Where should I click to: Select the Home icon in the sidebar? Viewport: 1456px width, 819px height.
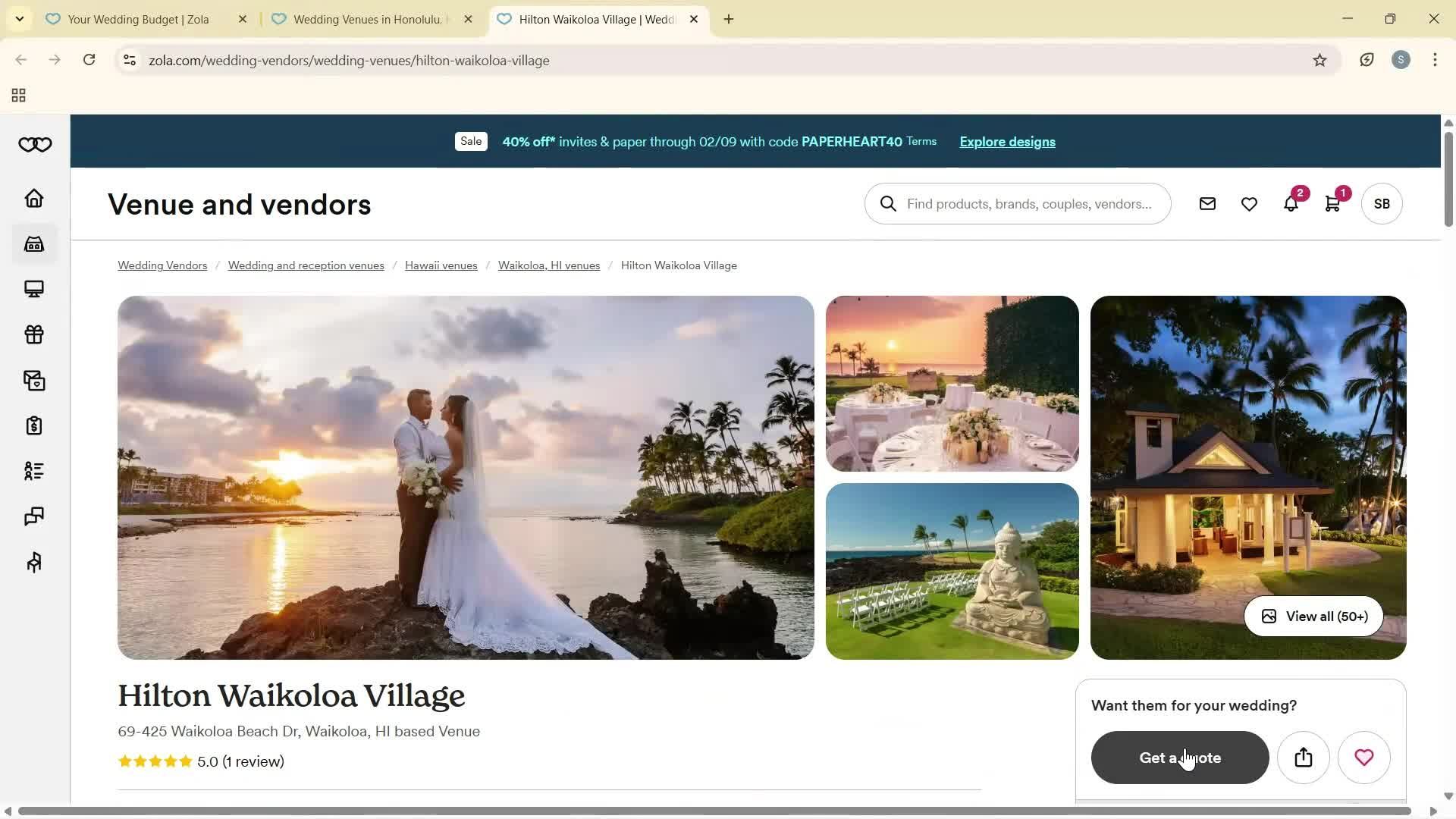point(33,197)
